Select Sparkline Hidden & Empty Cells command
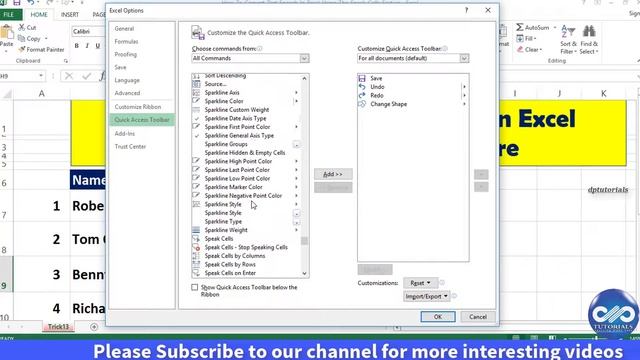Image resolution: width=640 pixels, height=360 pixels. 245,153
